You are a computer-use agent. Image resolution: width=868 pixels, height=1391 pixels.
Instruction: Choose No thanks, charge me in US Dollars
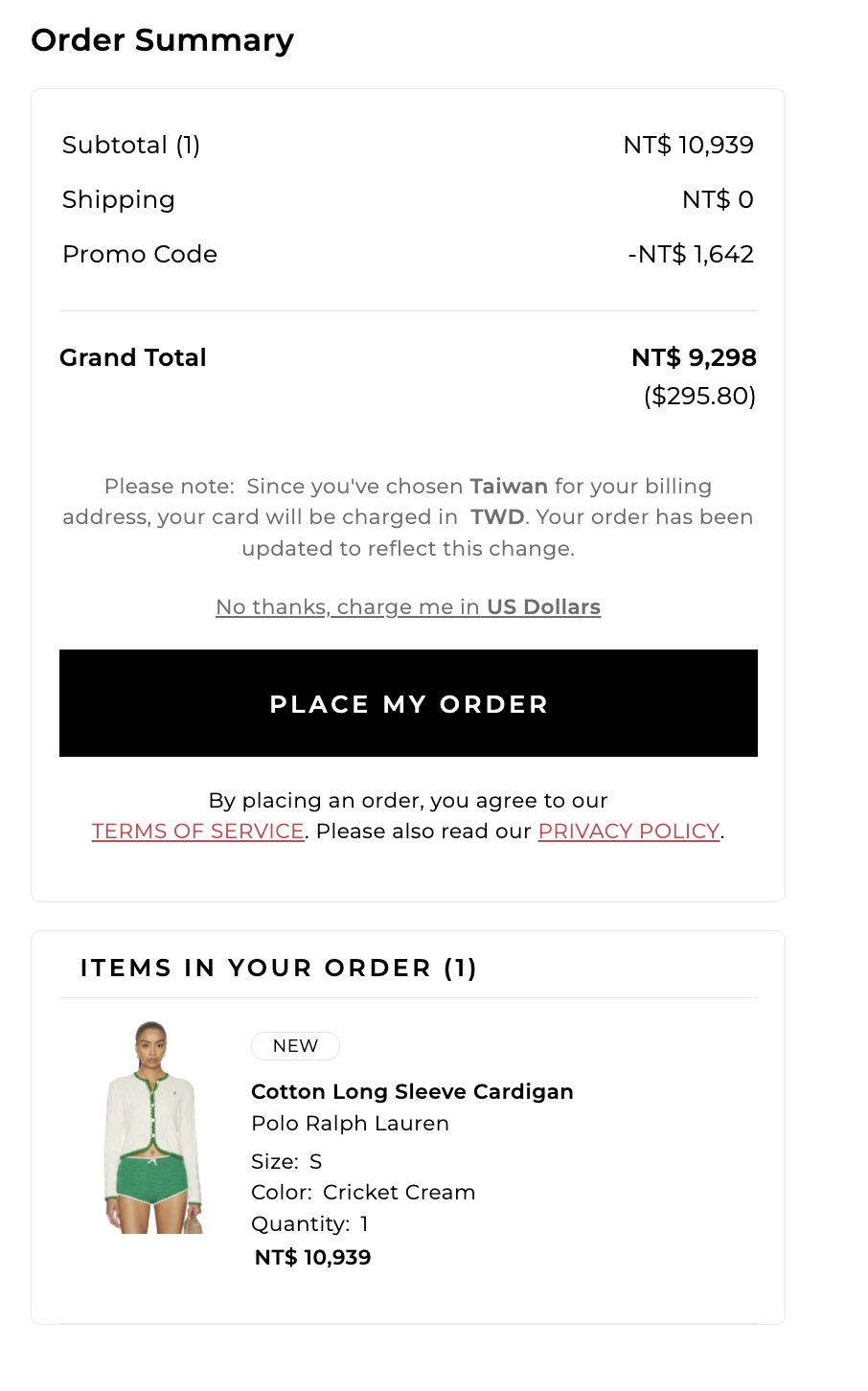[x=408, y=607]
